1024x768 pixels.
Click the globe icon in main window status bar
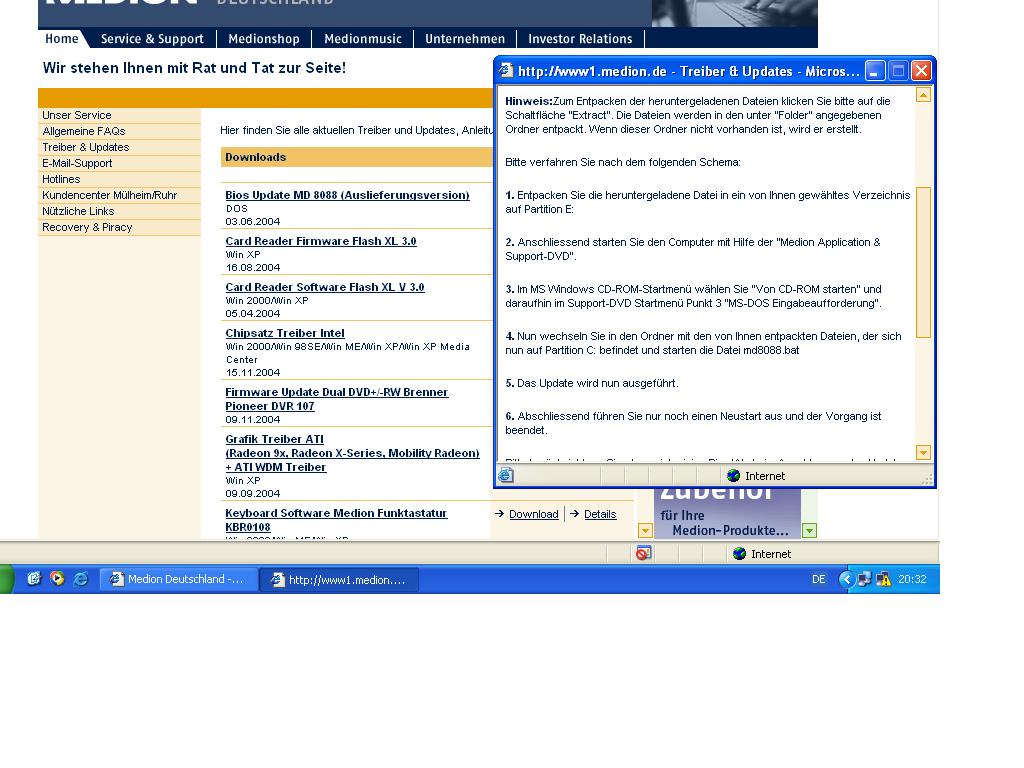[739, 554]
